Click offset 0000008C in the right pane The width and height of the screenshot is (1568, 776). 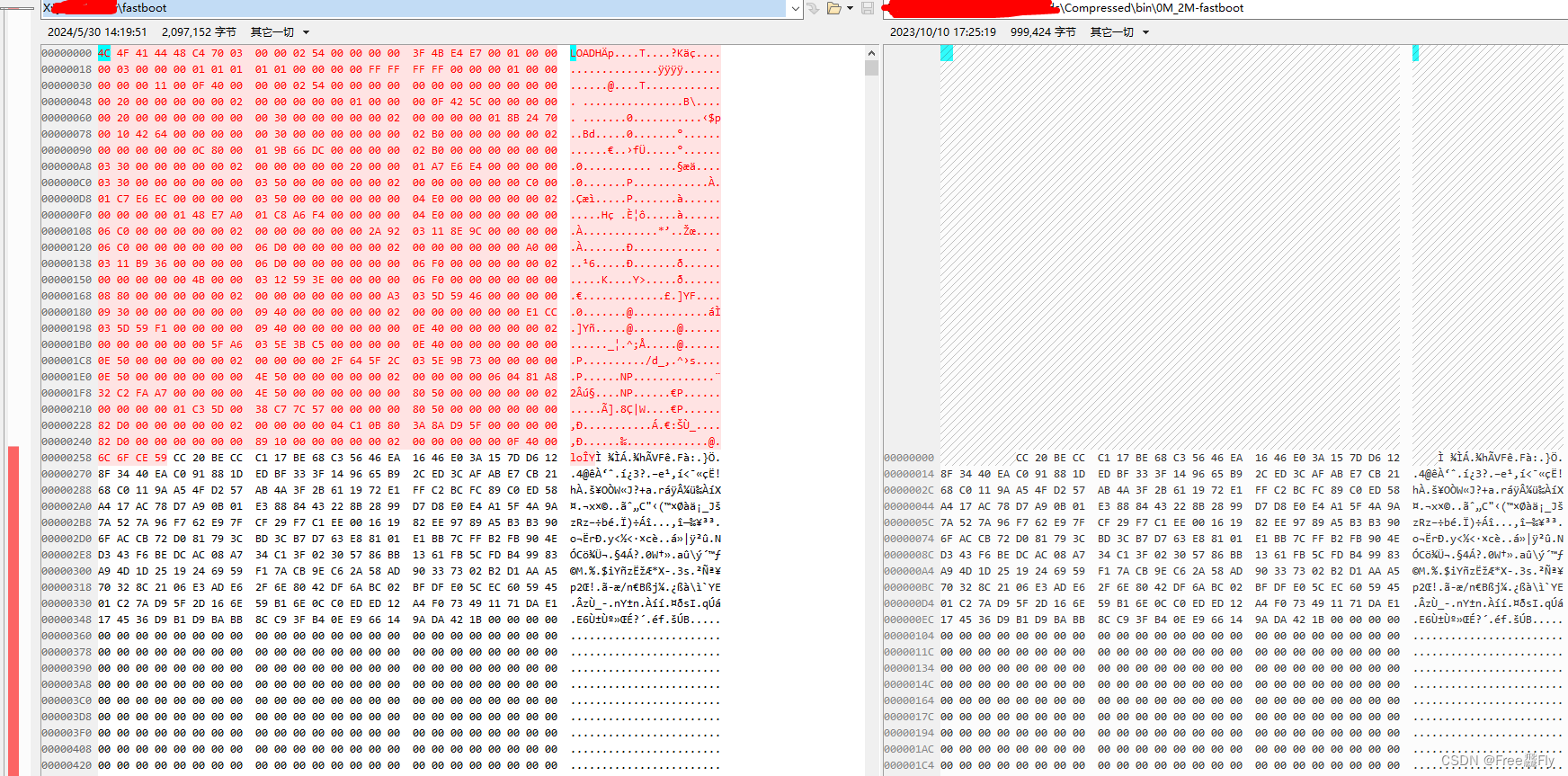click(x=909, y=556)
